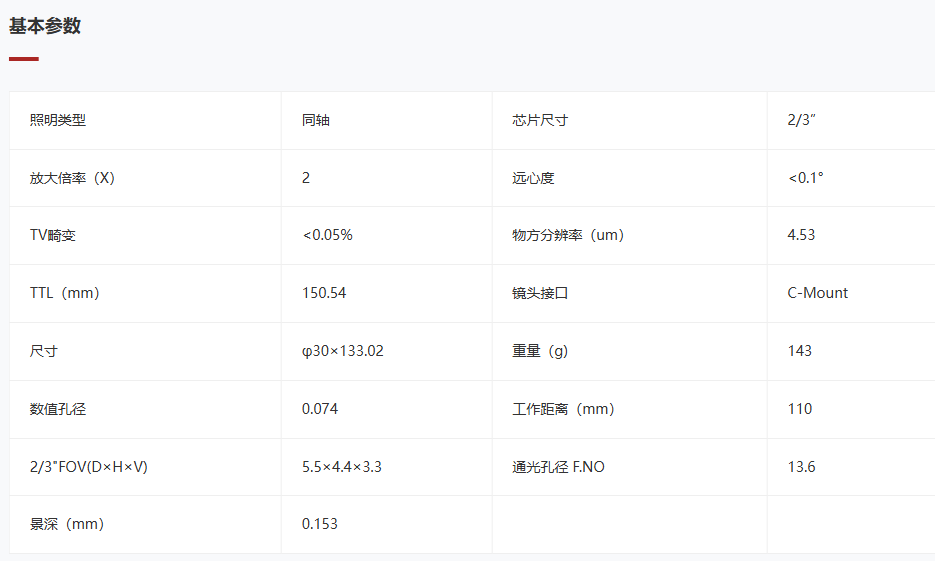935x561 pixels.
Task: Click the 5.5×4.4×3.3 FOV value
Action: 342,467
